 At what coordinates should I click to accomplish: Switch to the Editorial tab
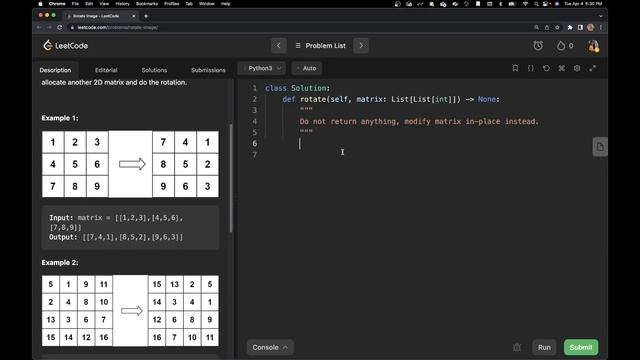pyautogui.click(x=106, y=70)
